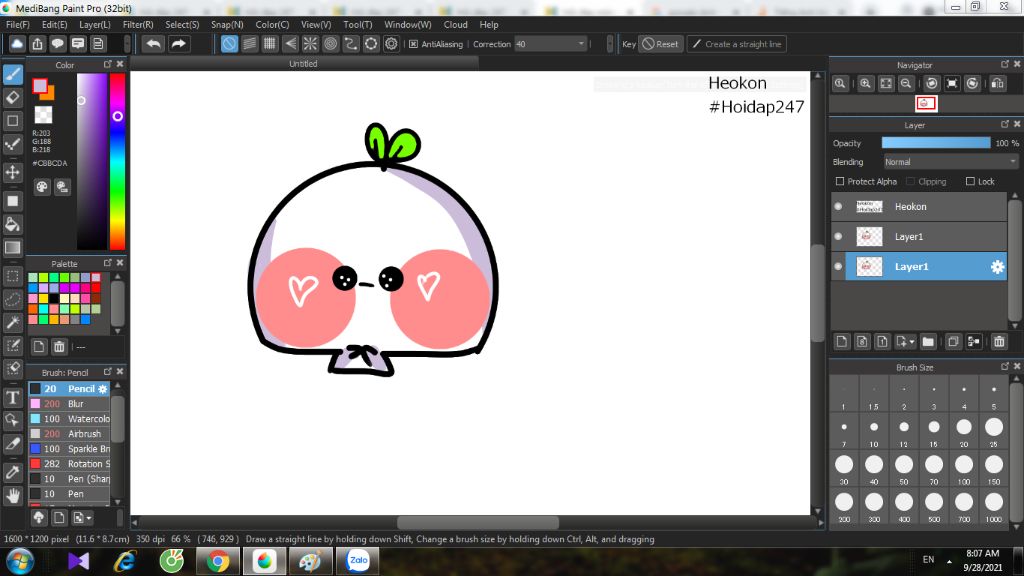This screenshot has height=576, width=1024.
Task: Create a new layer folder
Action: 928,342
